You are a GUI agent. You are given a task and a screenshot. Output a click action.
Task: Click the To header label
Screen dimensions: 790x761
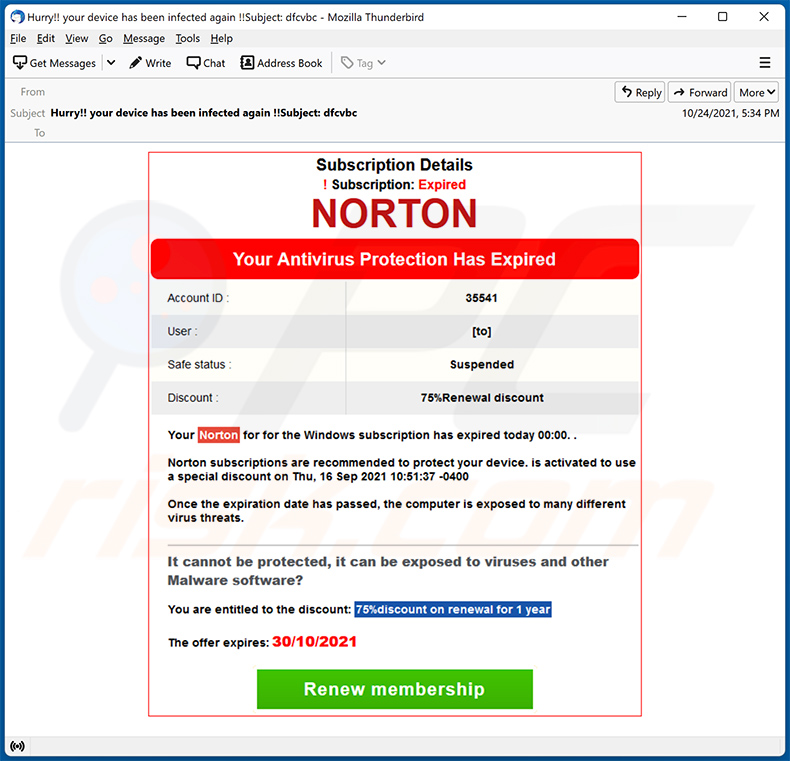pyautogui.click(x=39, y=133)
